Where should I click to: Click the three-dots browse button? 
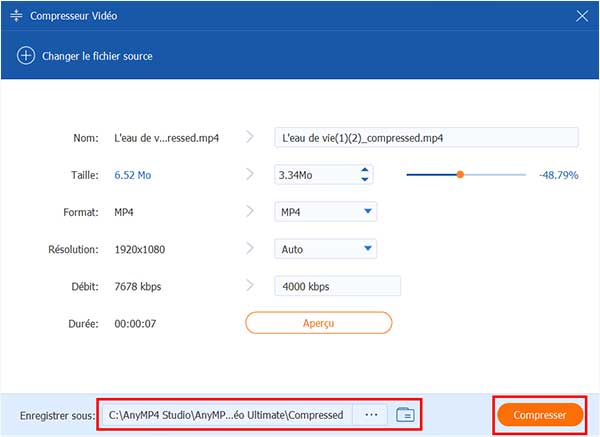[x=371, y=414]
